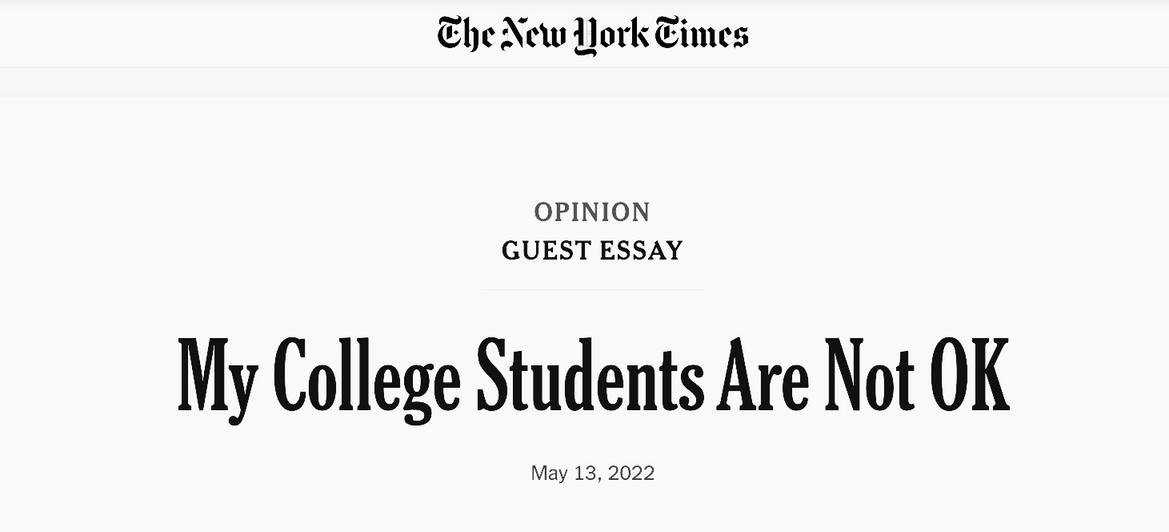
Task: Click the word "Are" in the headline
Action: (763, 375)
